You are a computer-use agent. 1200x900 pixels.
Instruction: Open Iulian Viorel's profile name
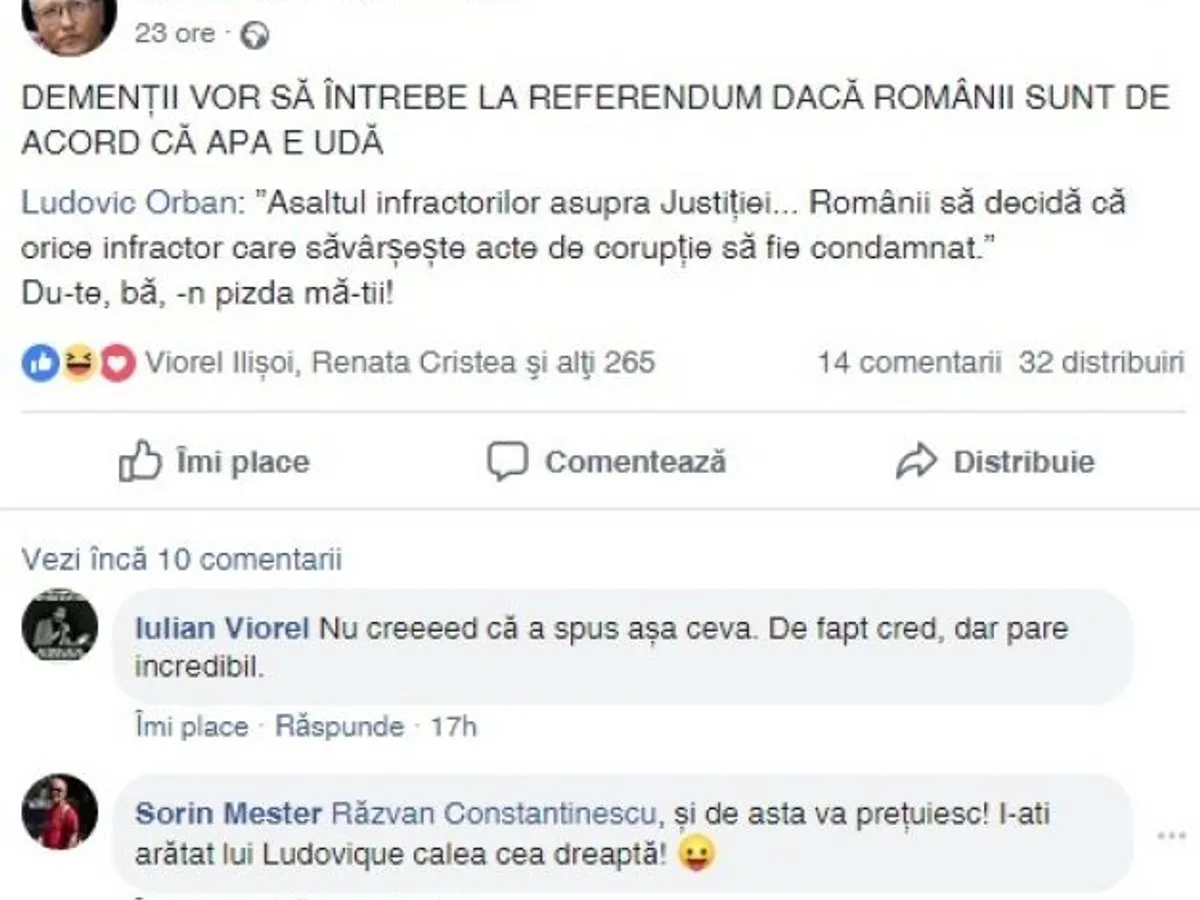[221, 630]
